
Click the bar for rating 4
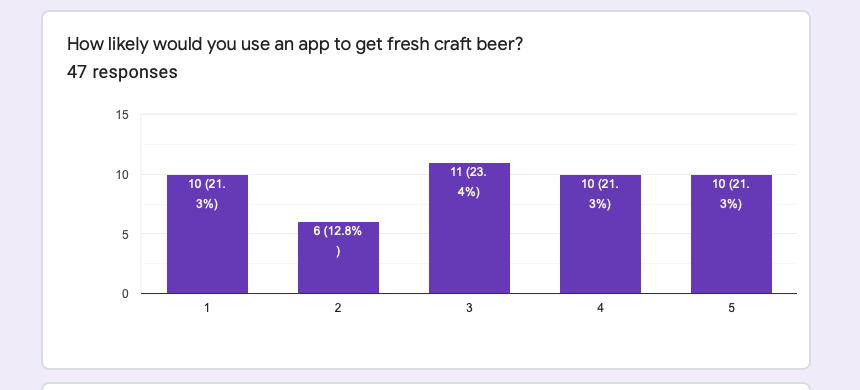pos(601,234)
